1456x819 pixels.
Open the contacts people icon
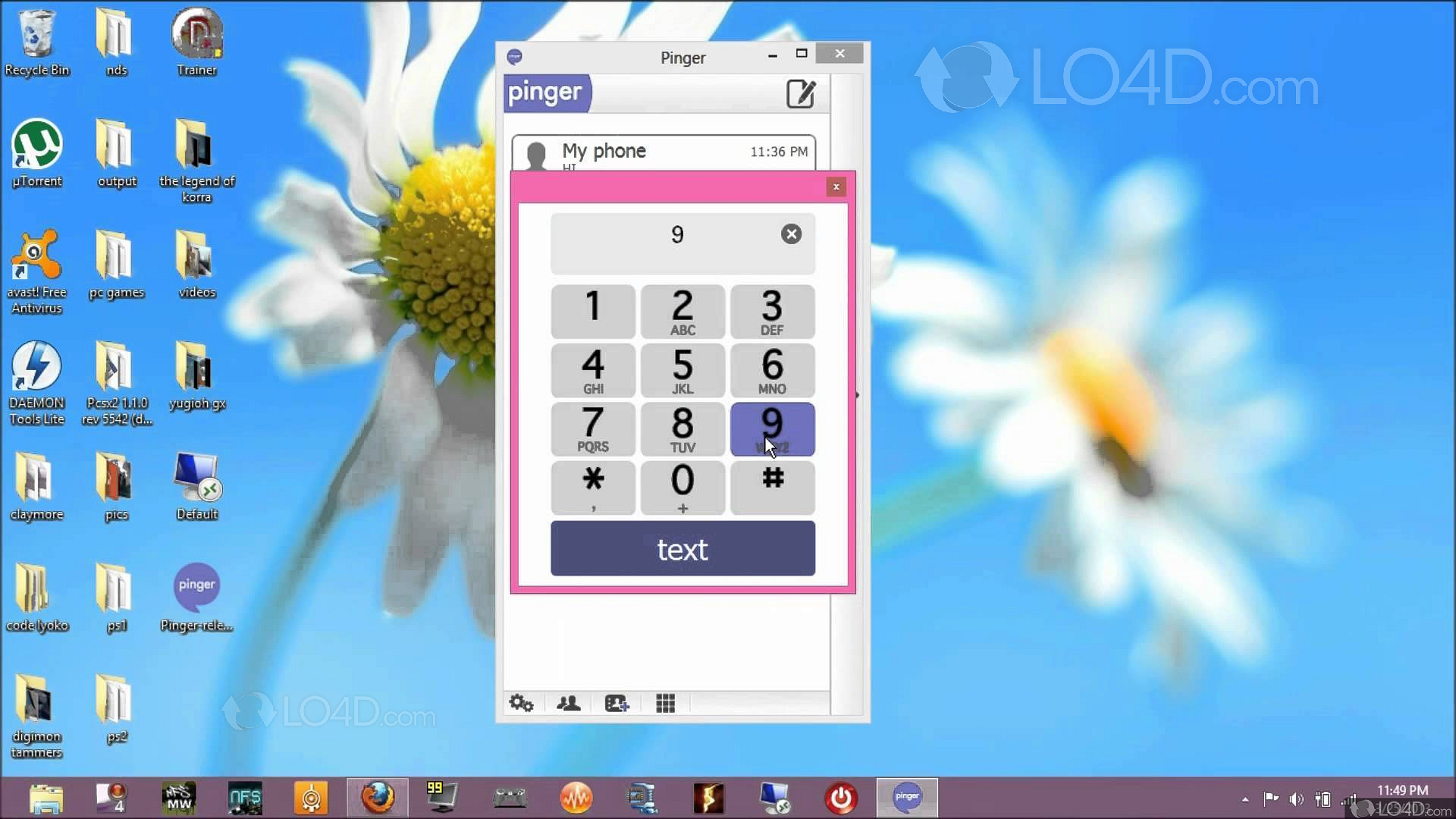[x=569, y=704]
